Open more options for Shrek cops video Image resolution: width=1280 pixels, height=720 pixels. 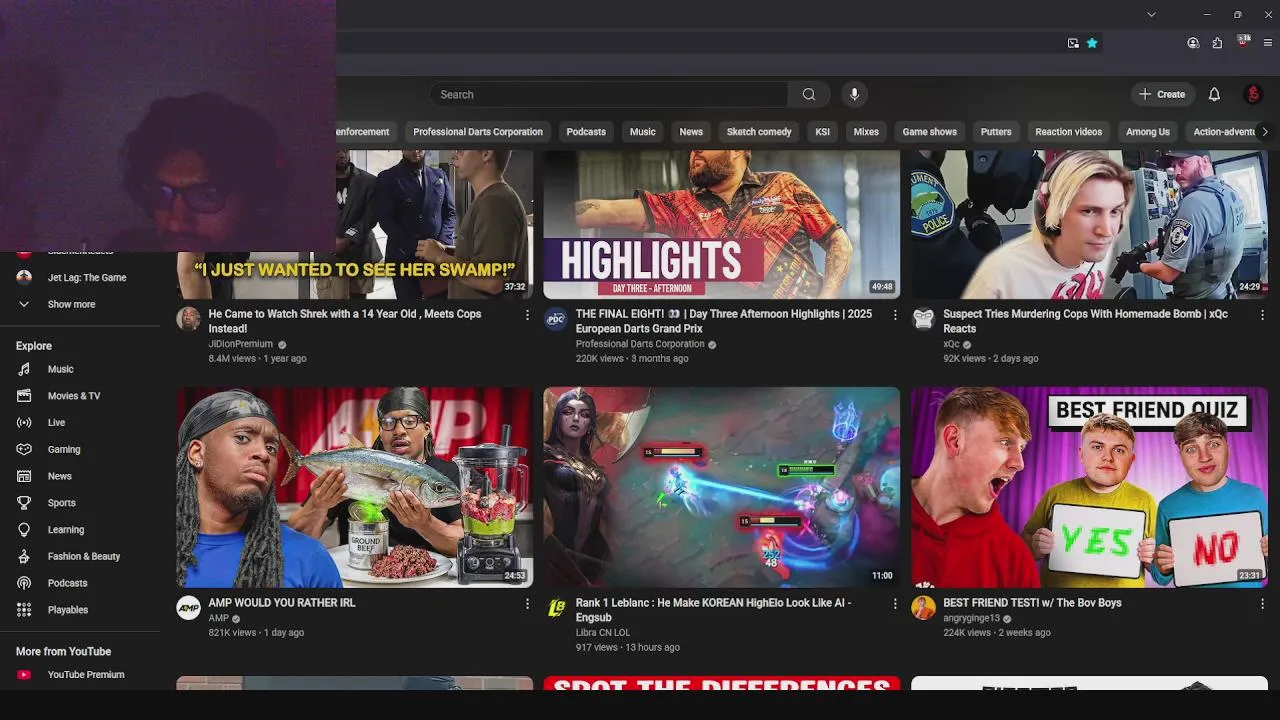pos(527,315)
